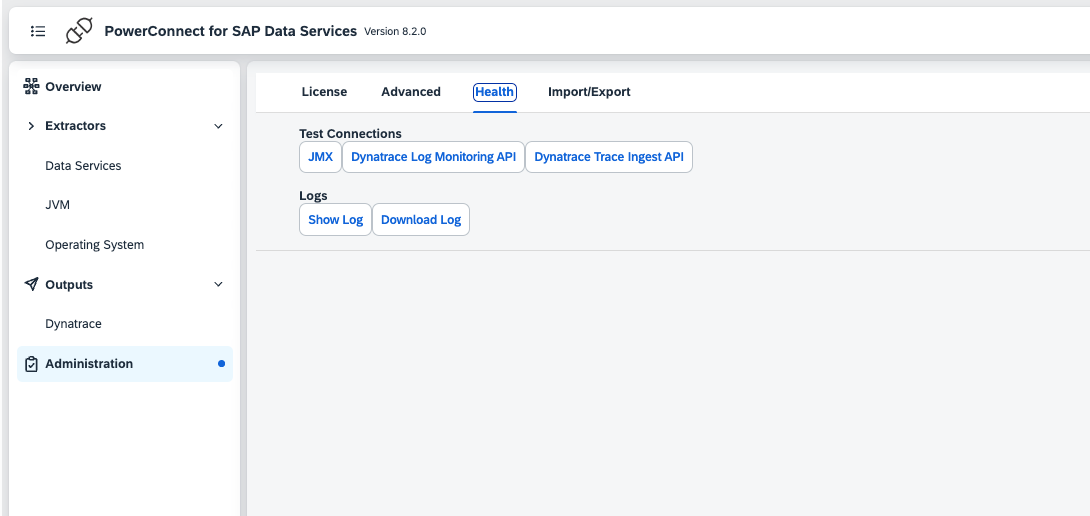Click the Outputs paper plane icon
This screenshot has height=516, width=1090.
click(x=31, y=285)
